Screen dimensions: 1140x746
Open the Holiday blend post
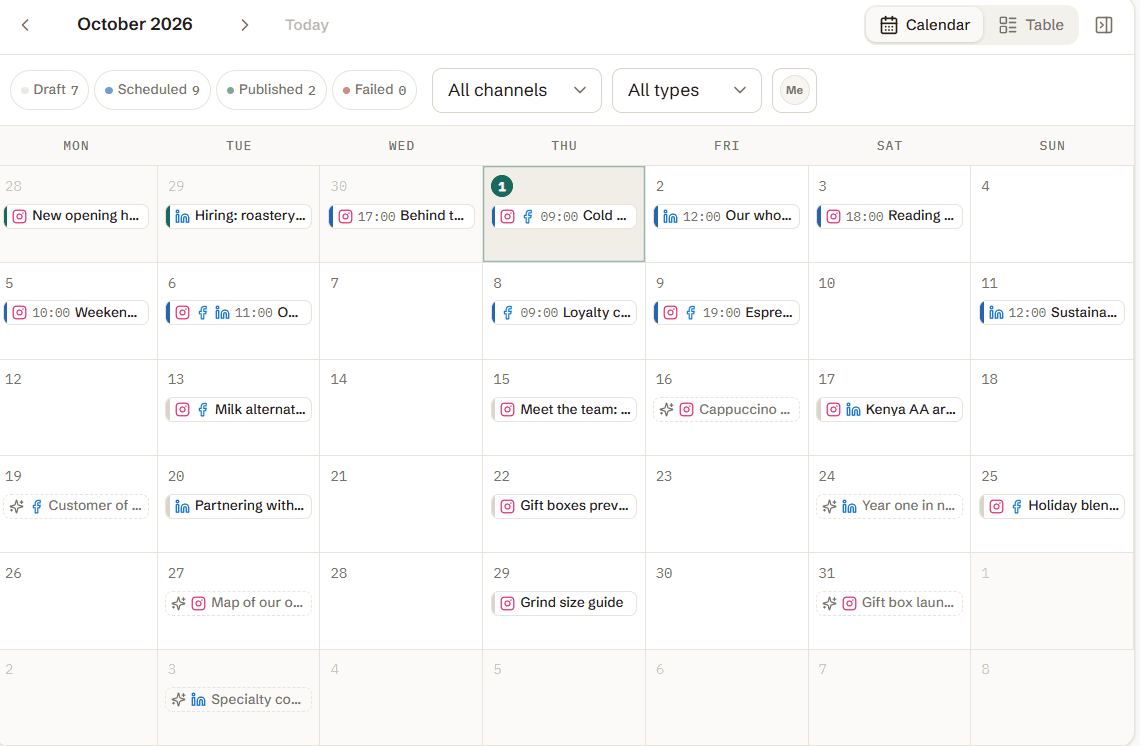(x=1052, y=506)
